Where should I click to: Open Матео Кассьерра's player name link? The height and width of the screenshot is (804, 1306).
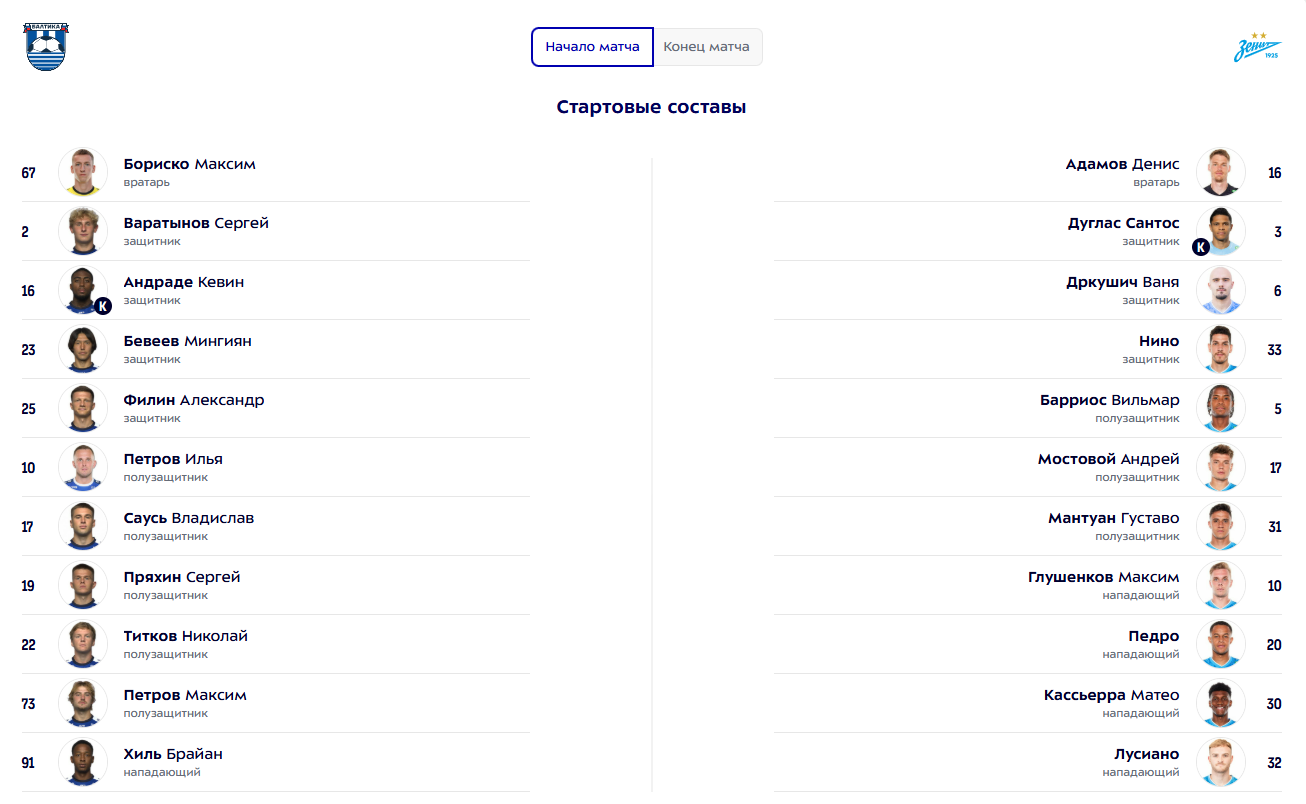tap(1111, 695)
